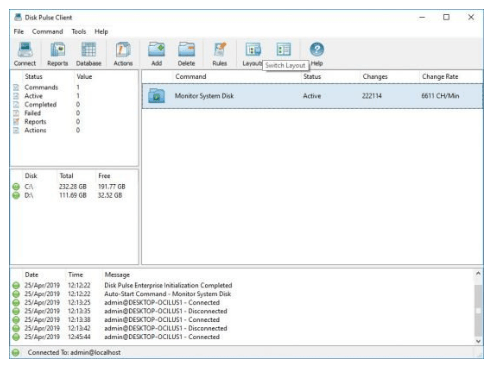Open the Command menu
Image resolution: width=491 pixels, height=366 pixels.
click(x=47, y=31)
